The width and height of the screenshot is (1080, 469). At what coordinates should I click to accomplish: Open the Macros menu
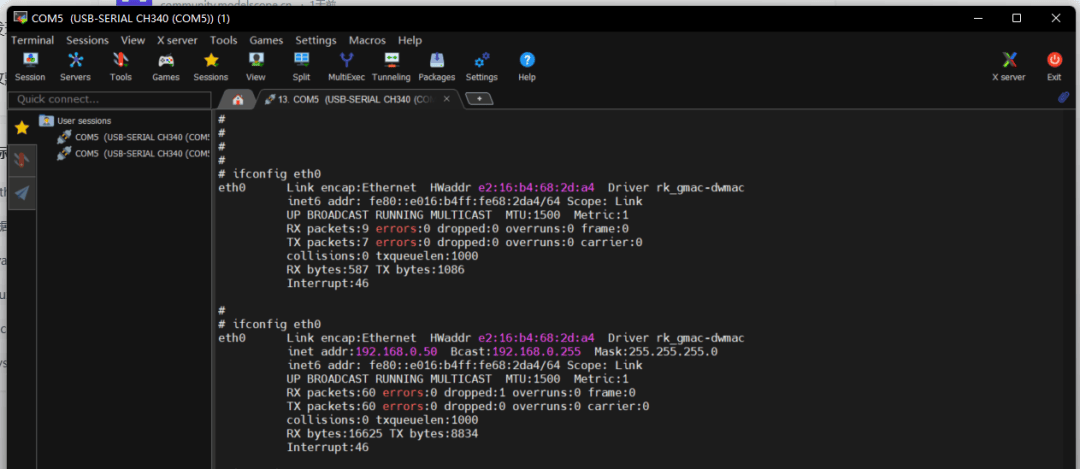point(367,40)
